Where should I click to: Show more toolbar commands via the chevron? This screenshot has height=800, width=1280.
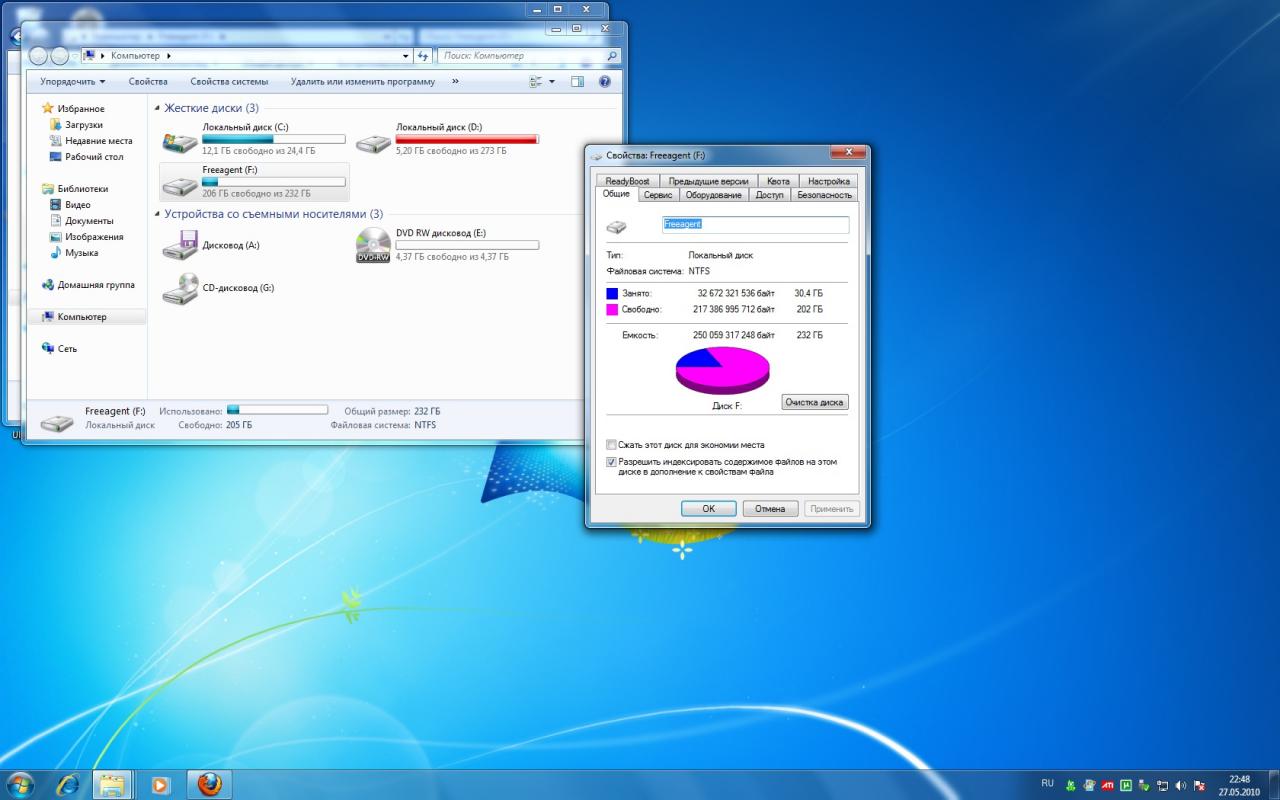pyautogui.click(x=455, y=82)
